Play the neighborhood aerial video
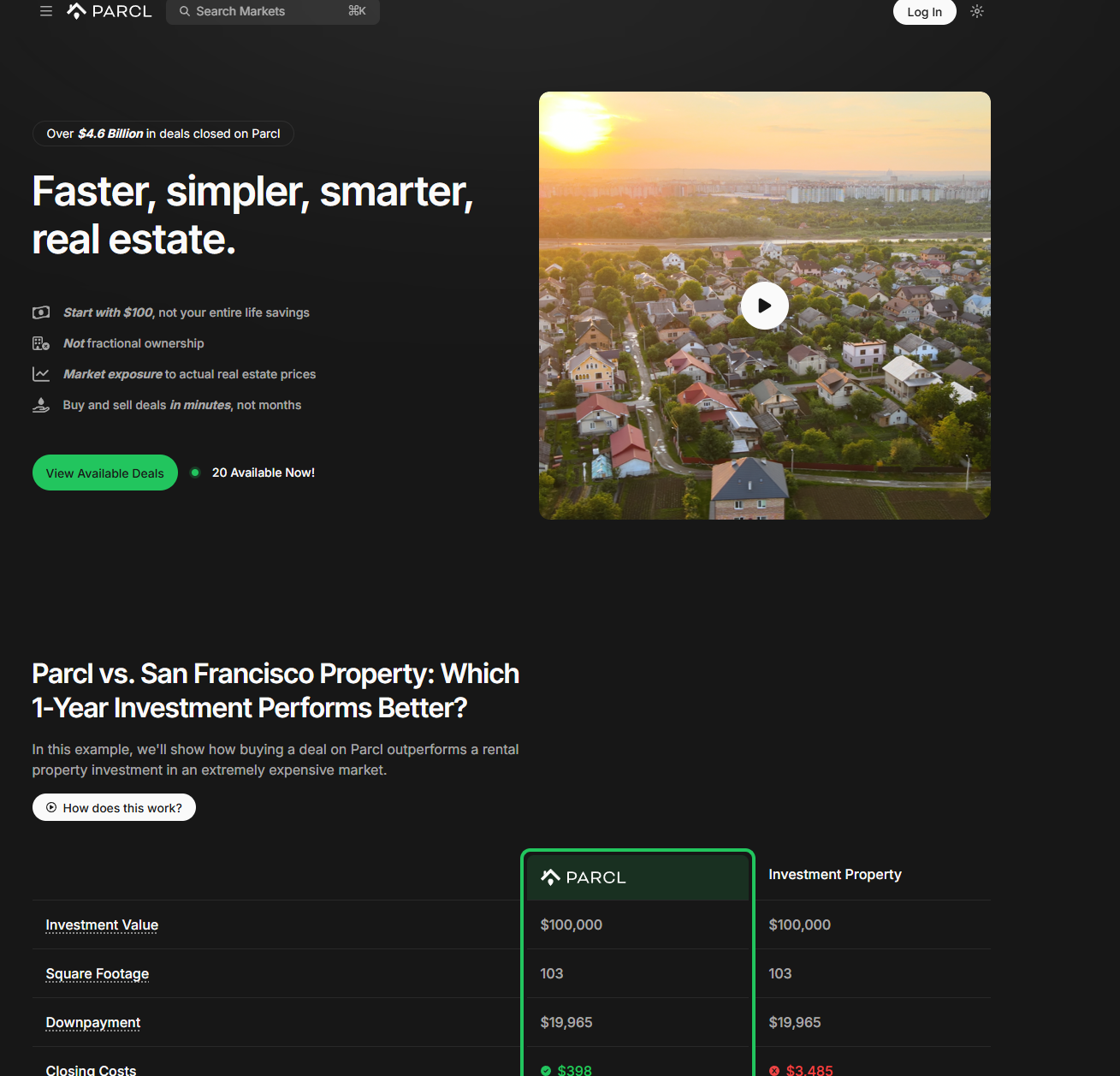 pos(765,306)
